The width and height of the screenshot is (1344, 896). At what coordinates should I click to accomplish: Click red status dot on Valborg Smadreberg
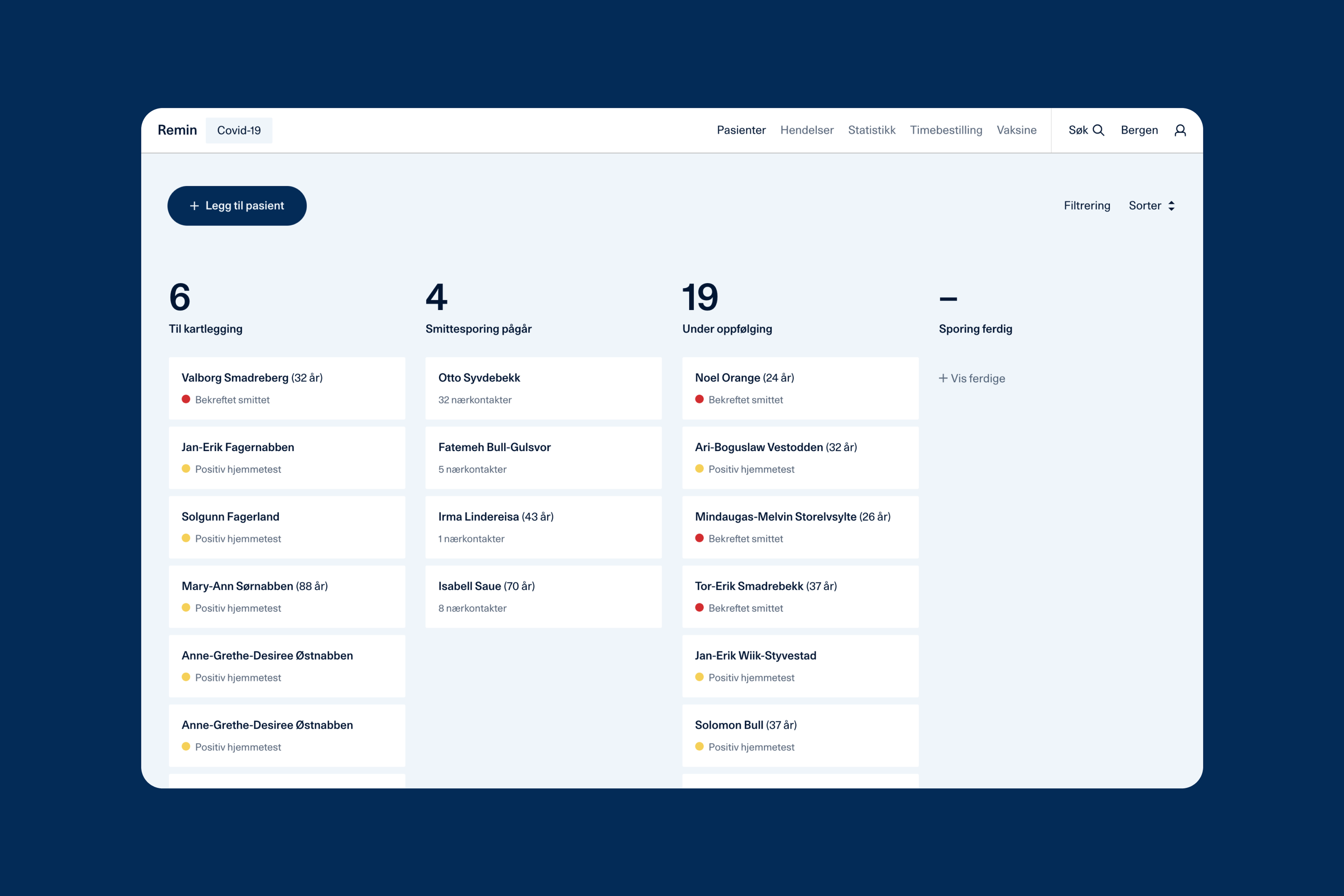[x=186, y=399]
